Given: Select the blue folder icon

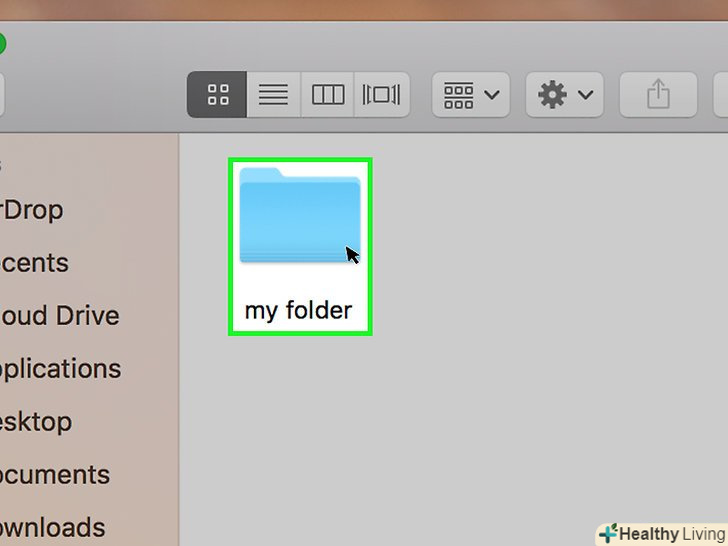Looking at the screenshot, I should coord(300,215).
